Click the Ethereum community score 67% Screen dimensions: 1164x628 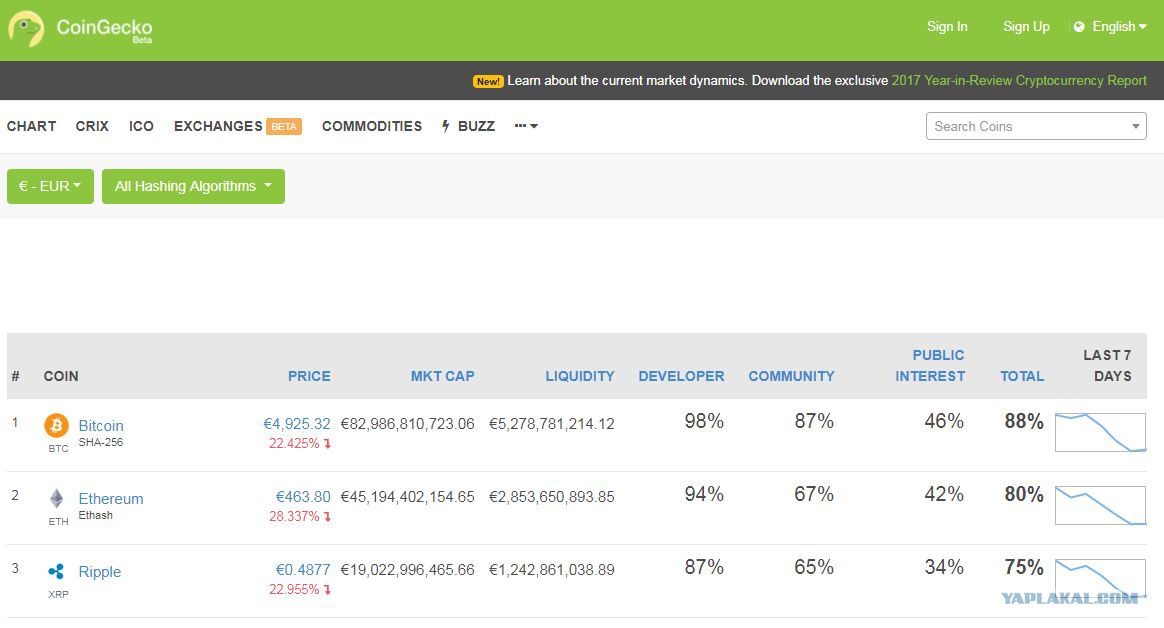(x=814, y=494)
